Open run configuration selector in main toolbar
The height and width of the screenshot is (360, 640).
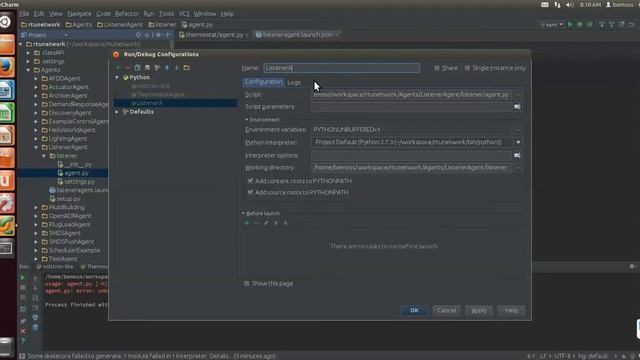click(552, 24)
